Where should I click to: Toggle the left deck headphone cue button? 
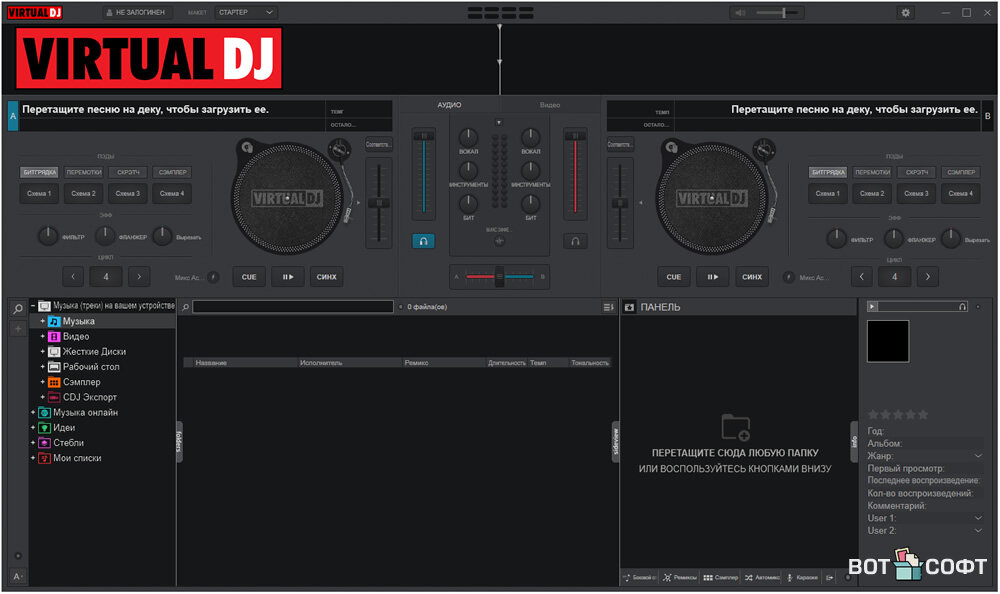coord(423,241)
